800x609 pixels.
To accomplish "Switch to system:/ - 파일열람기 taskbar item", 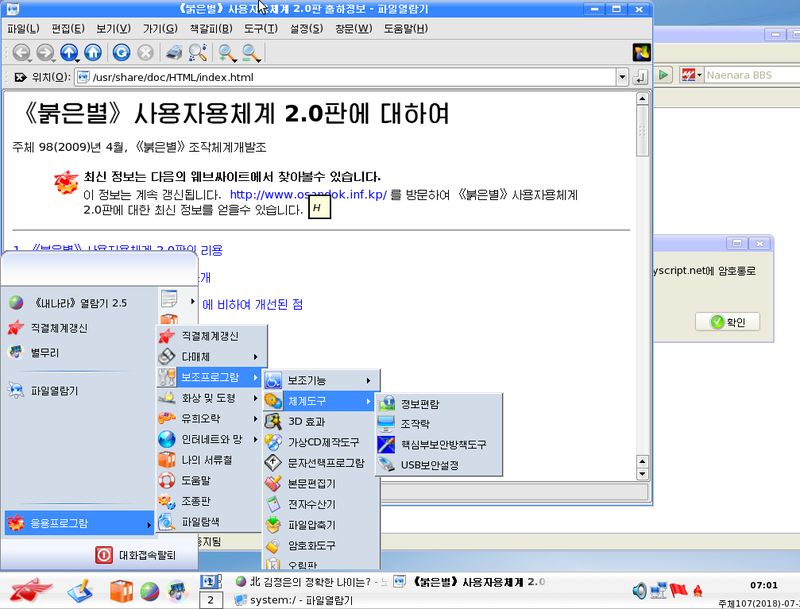I will tap(293, 600).
